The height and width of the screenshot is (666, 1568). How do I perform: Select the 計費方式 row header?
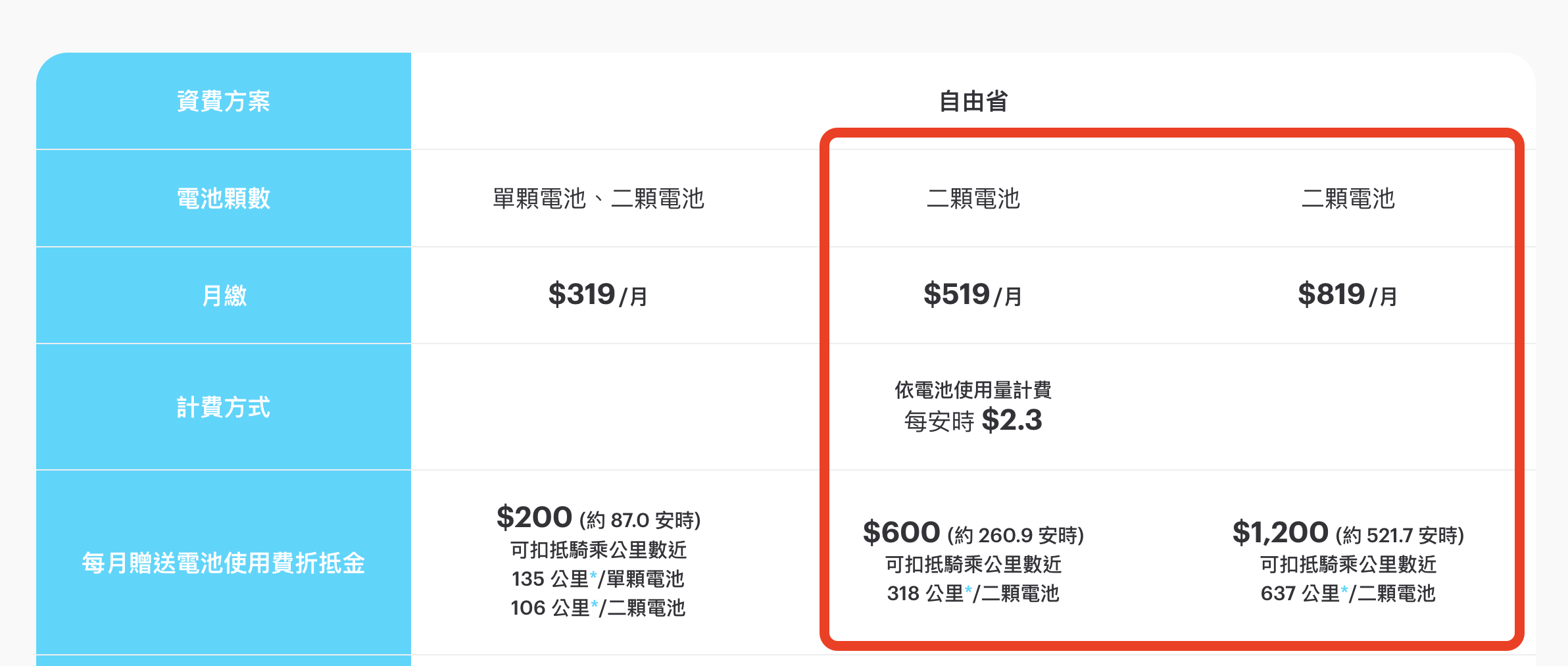(223, 407)
